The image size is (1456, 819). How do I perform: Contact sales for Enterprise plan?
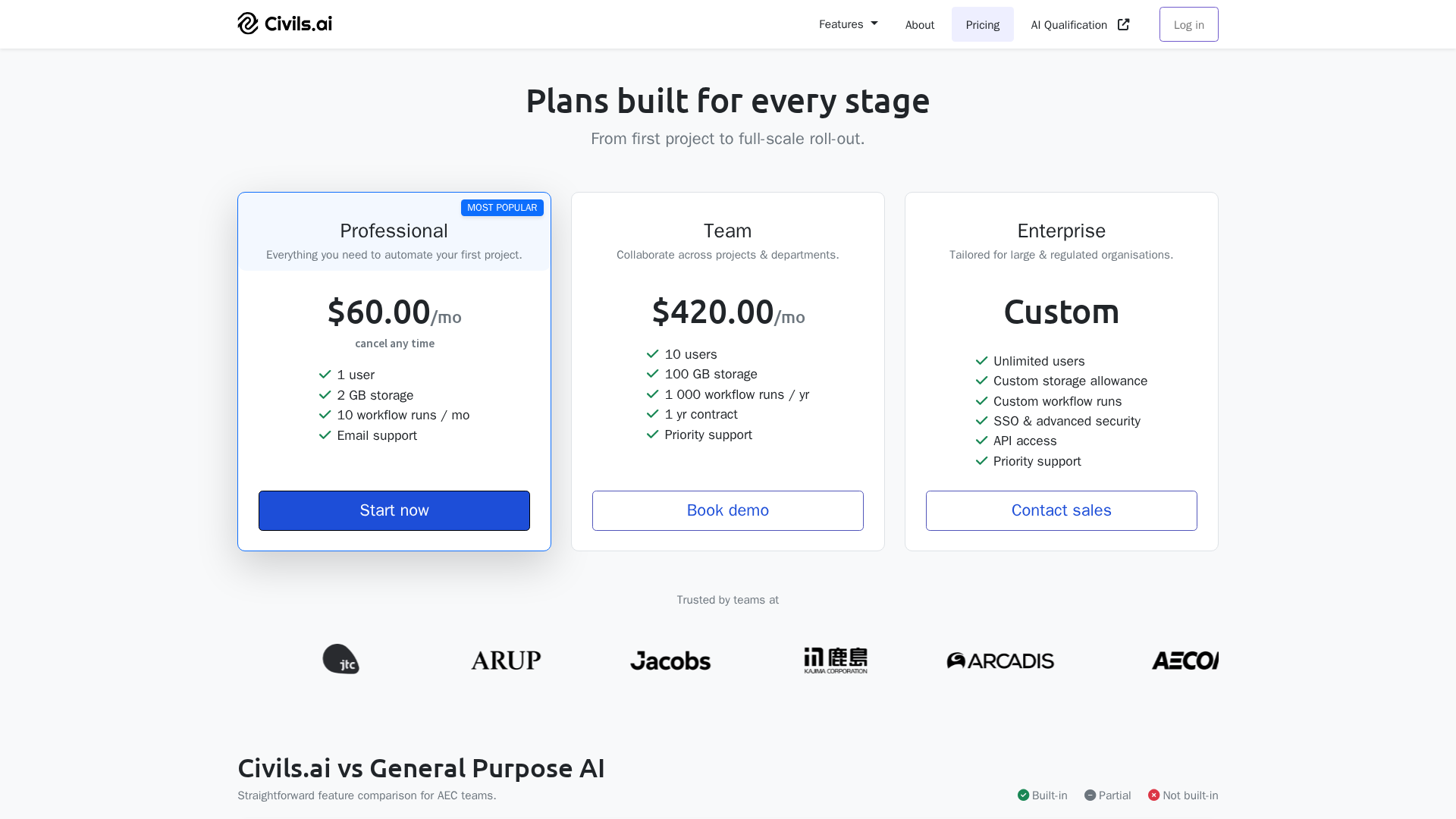(1061, 510)
